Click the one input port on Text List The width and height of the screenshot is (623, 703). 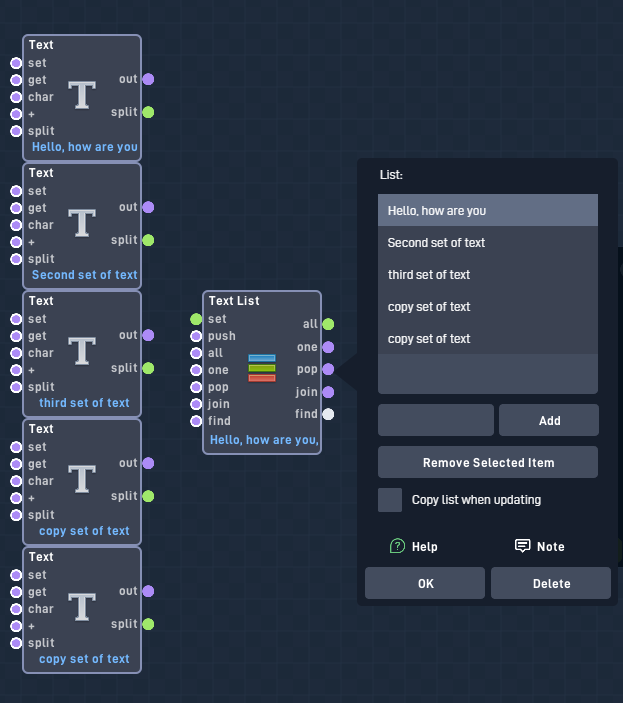pyautogui.click(x=196, y=370)
